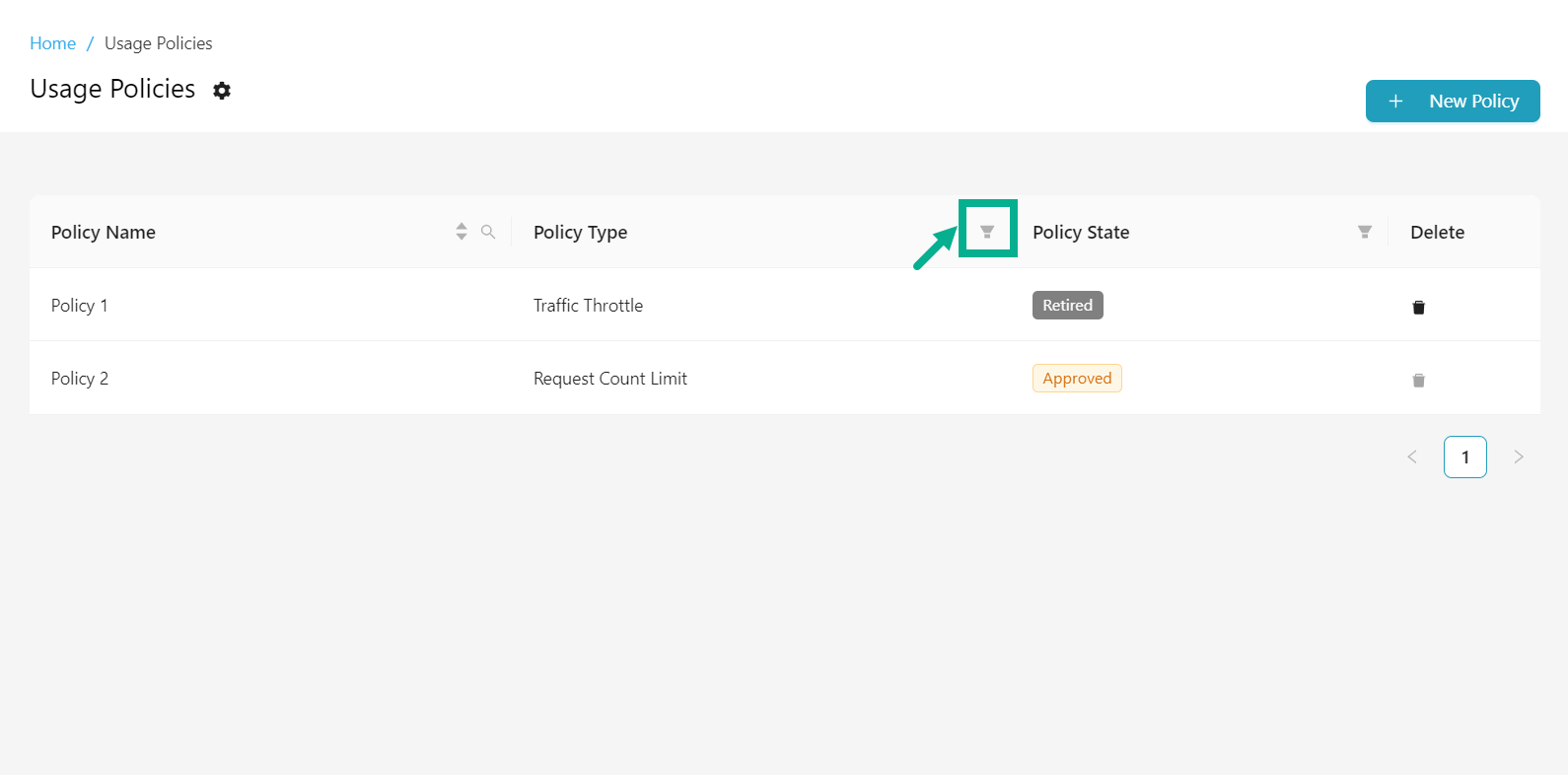Select the Policy 1 name cell
The image size is (1568, 775).
80,306
